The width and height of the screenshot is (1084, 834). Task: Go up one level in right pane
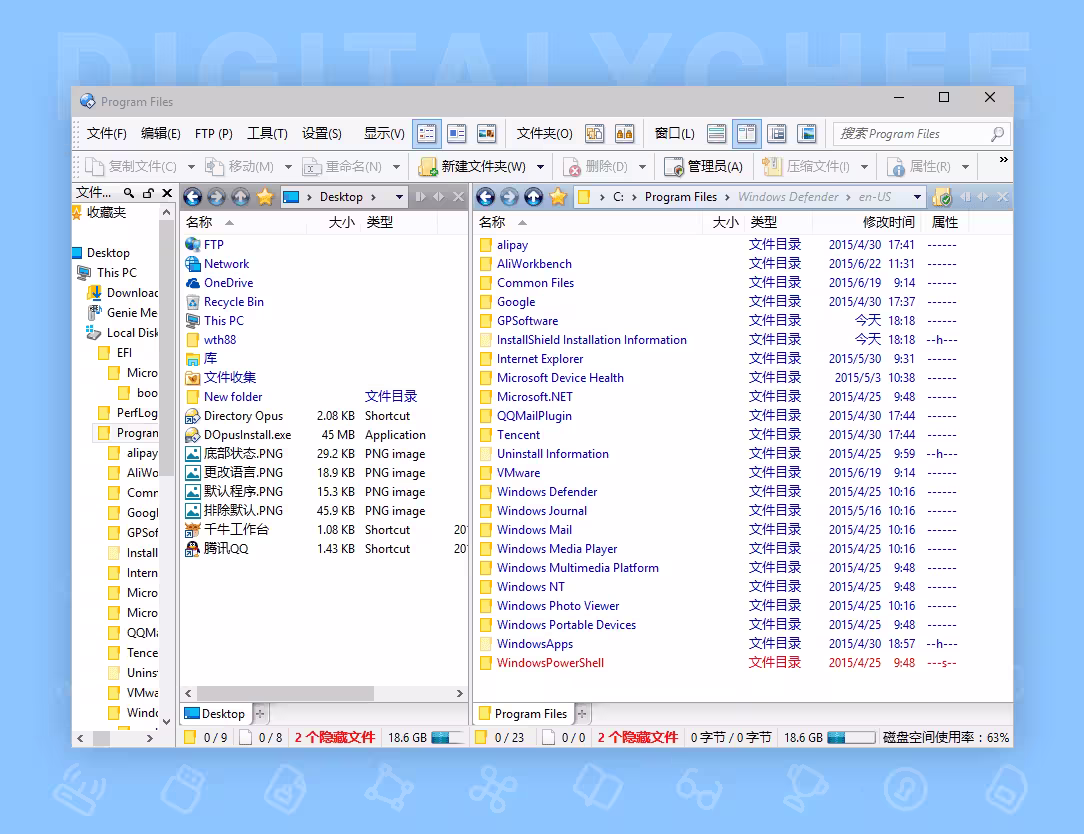(x=533, y=197)
